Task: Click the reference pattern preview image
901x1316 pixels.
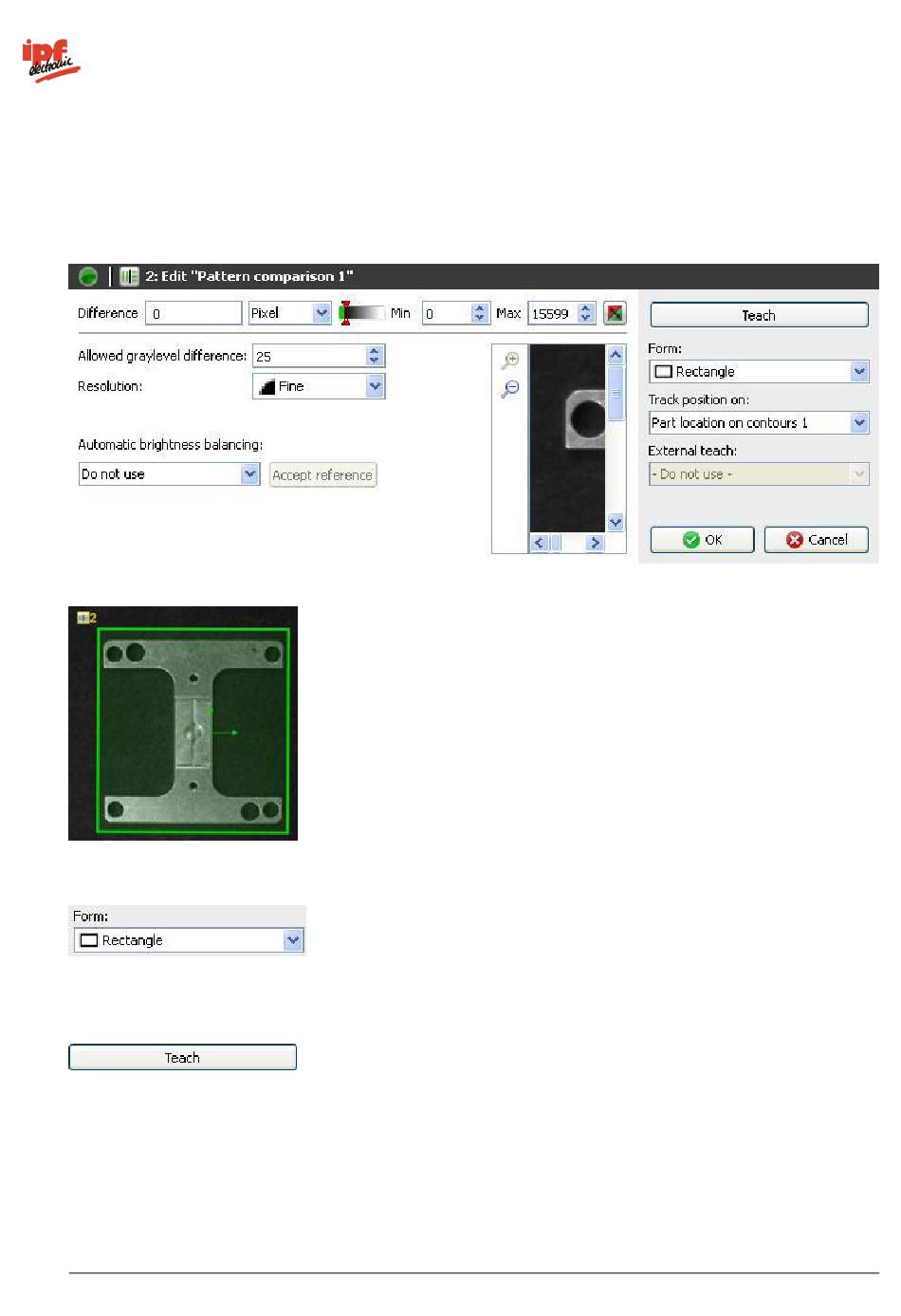Action: pos(567,438)
